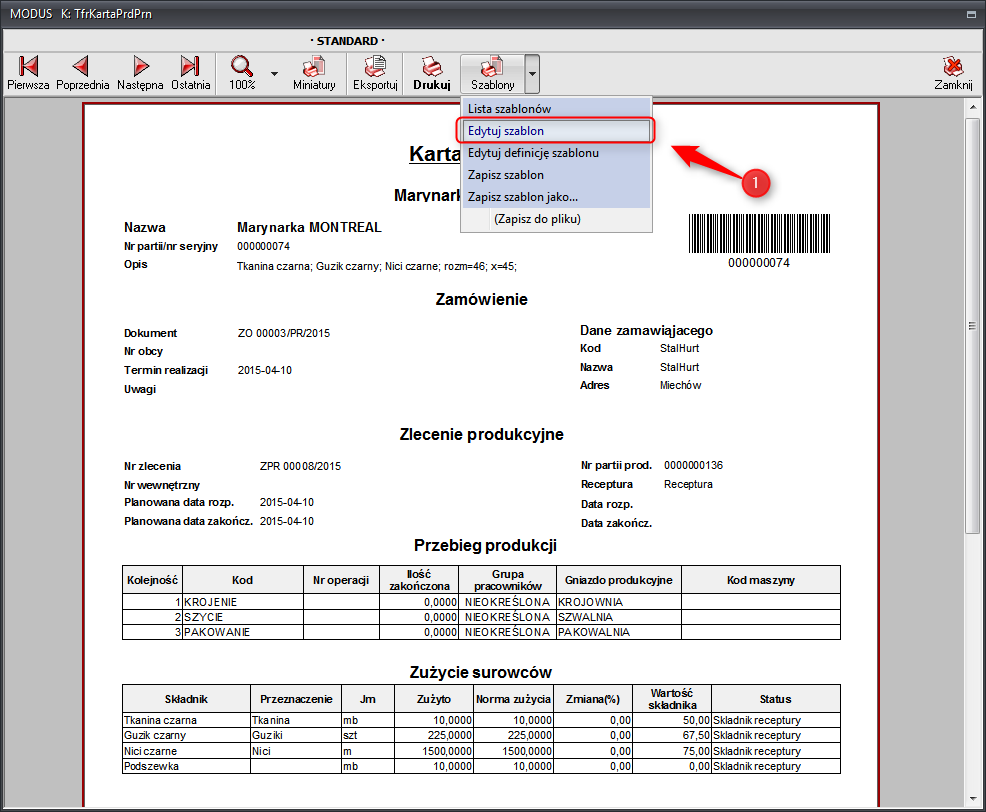Choose Edytuj szablon from the menu

(x=506, y=131)
